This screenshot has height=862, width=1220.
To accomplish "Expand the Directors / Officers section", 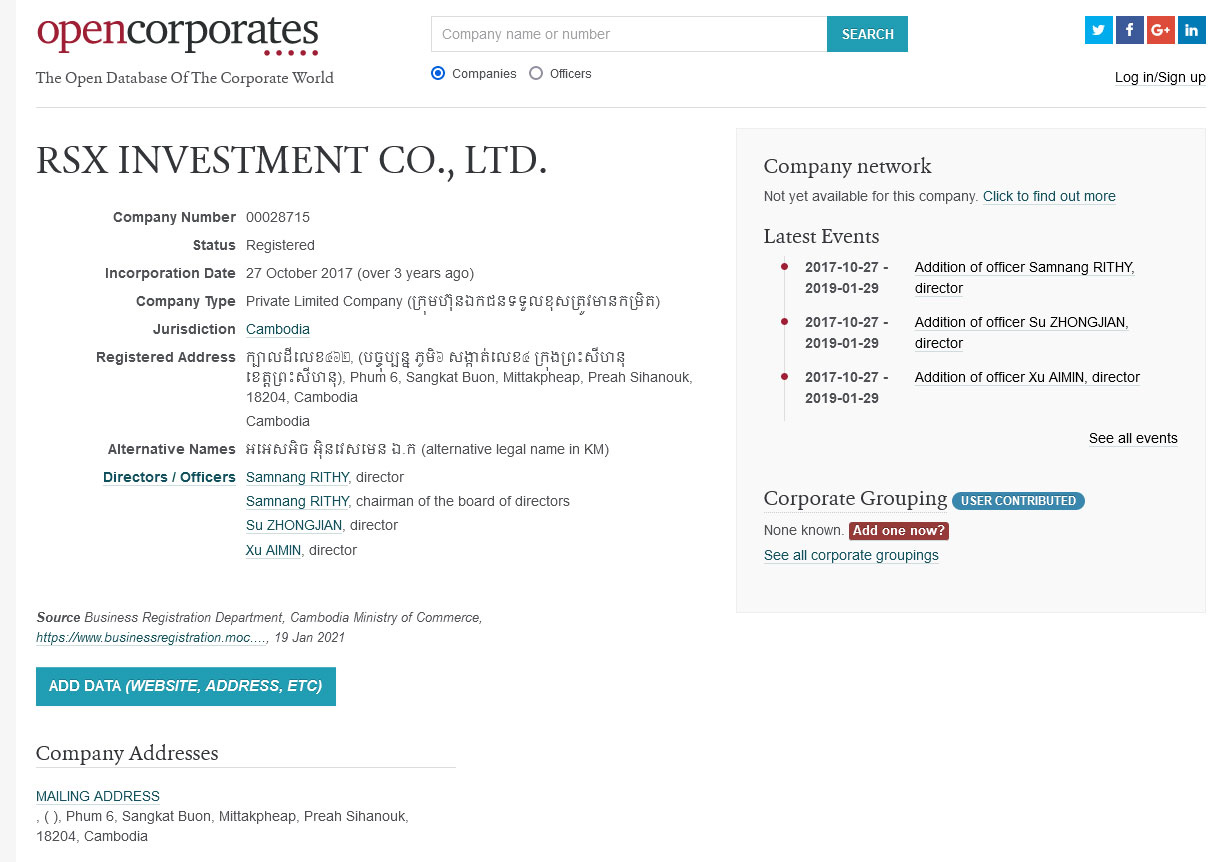I will [168, 477].
